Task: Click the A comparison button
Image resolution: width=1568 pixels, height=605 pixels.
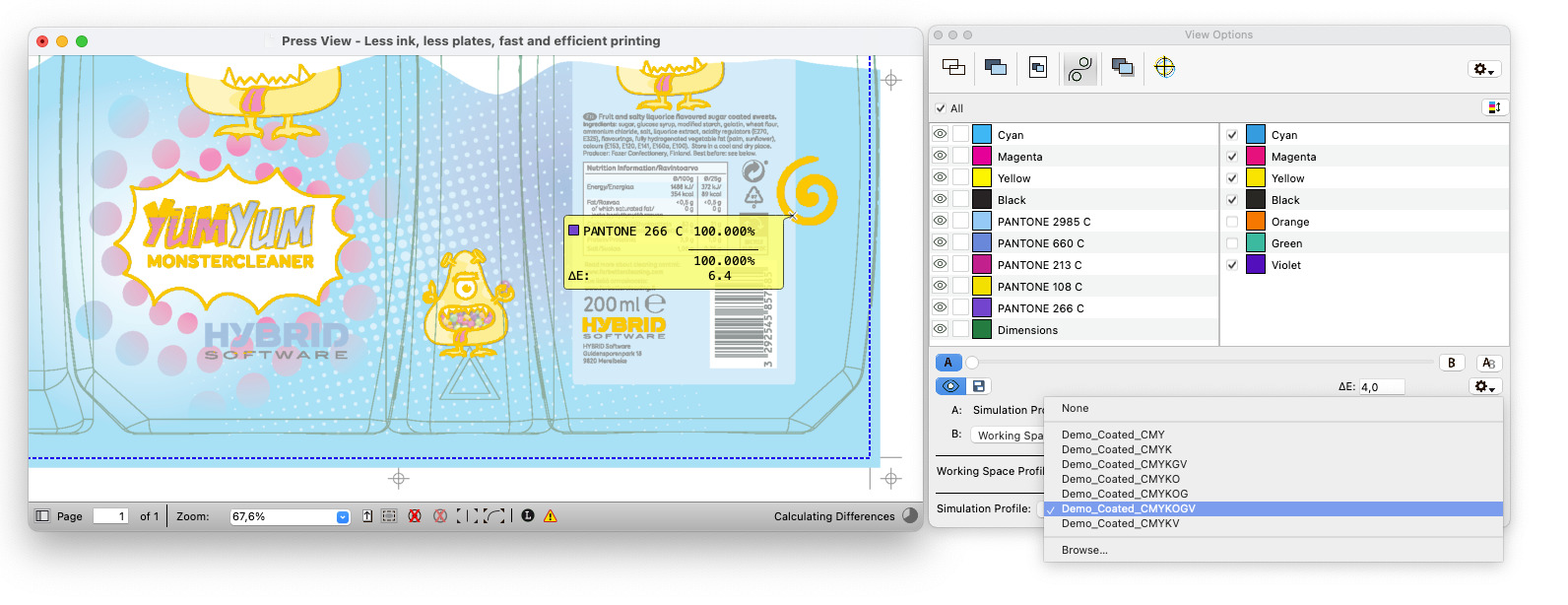Action: pos(947,363)
